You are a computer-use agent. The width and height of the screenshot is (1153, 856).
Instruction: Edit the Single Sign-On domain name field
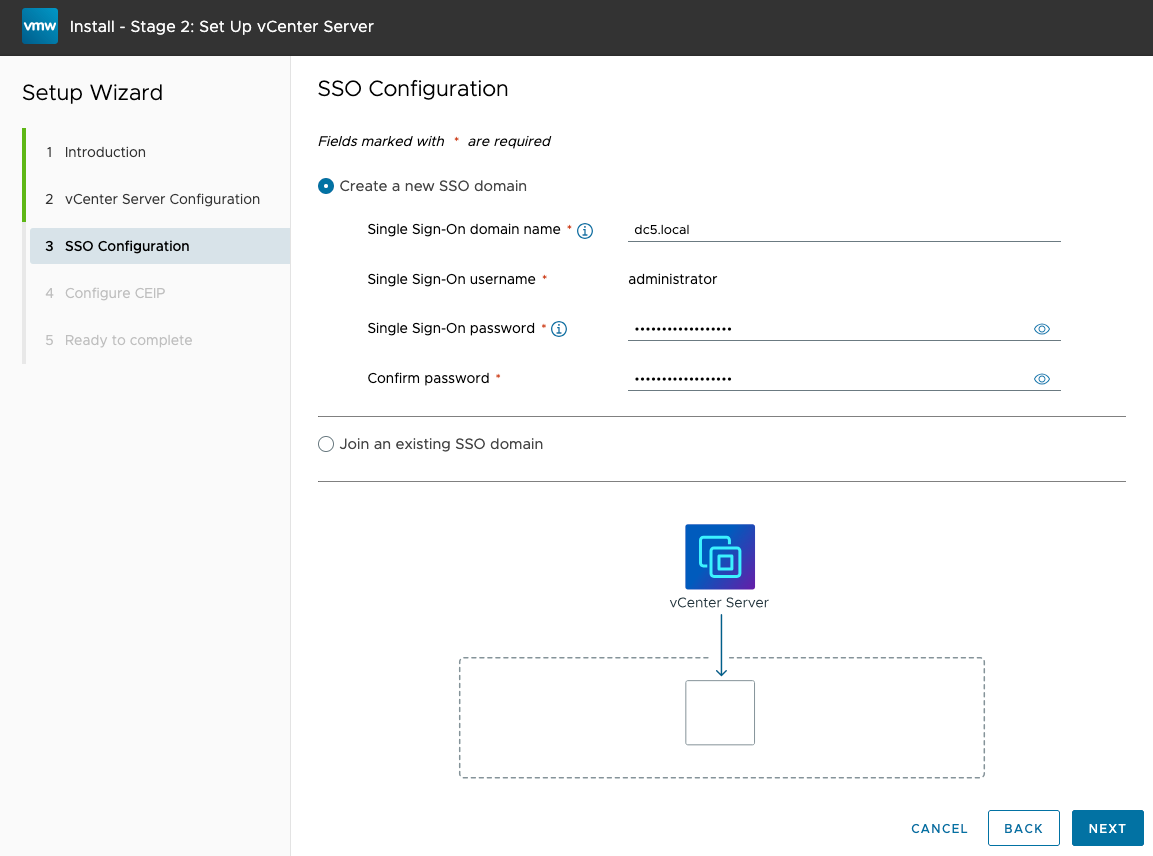(x=844, y=229)
